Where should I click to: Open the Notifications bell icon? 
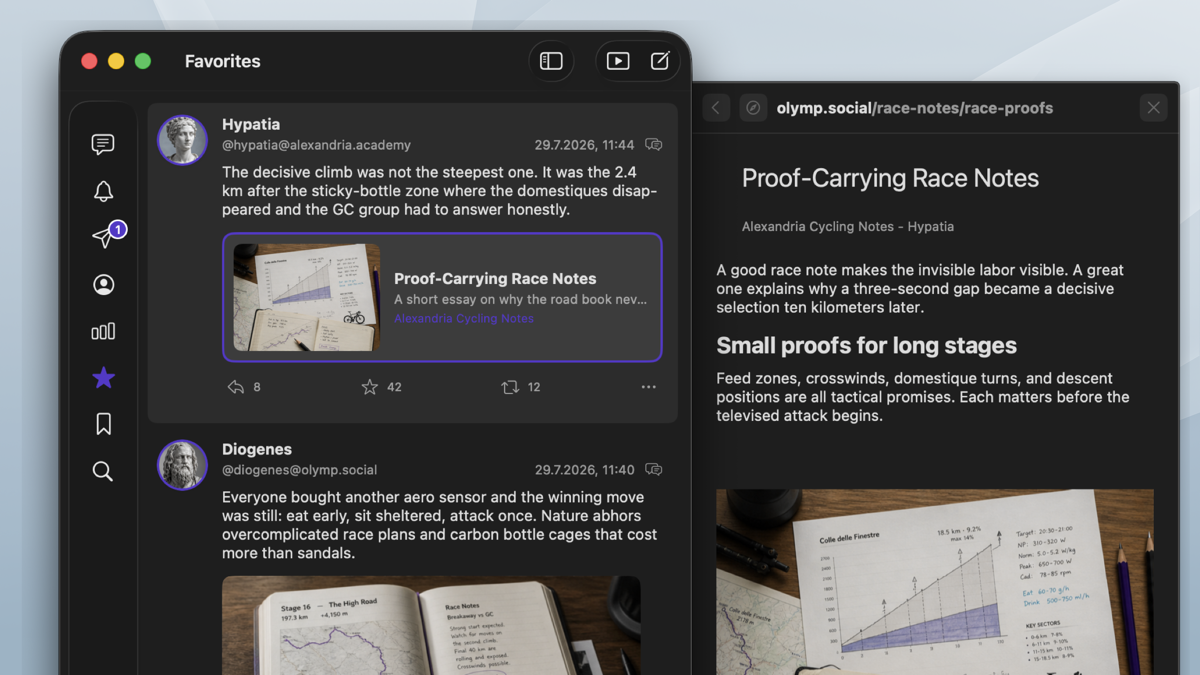click(103, 191)
